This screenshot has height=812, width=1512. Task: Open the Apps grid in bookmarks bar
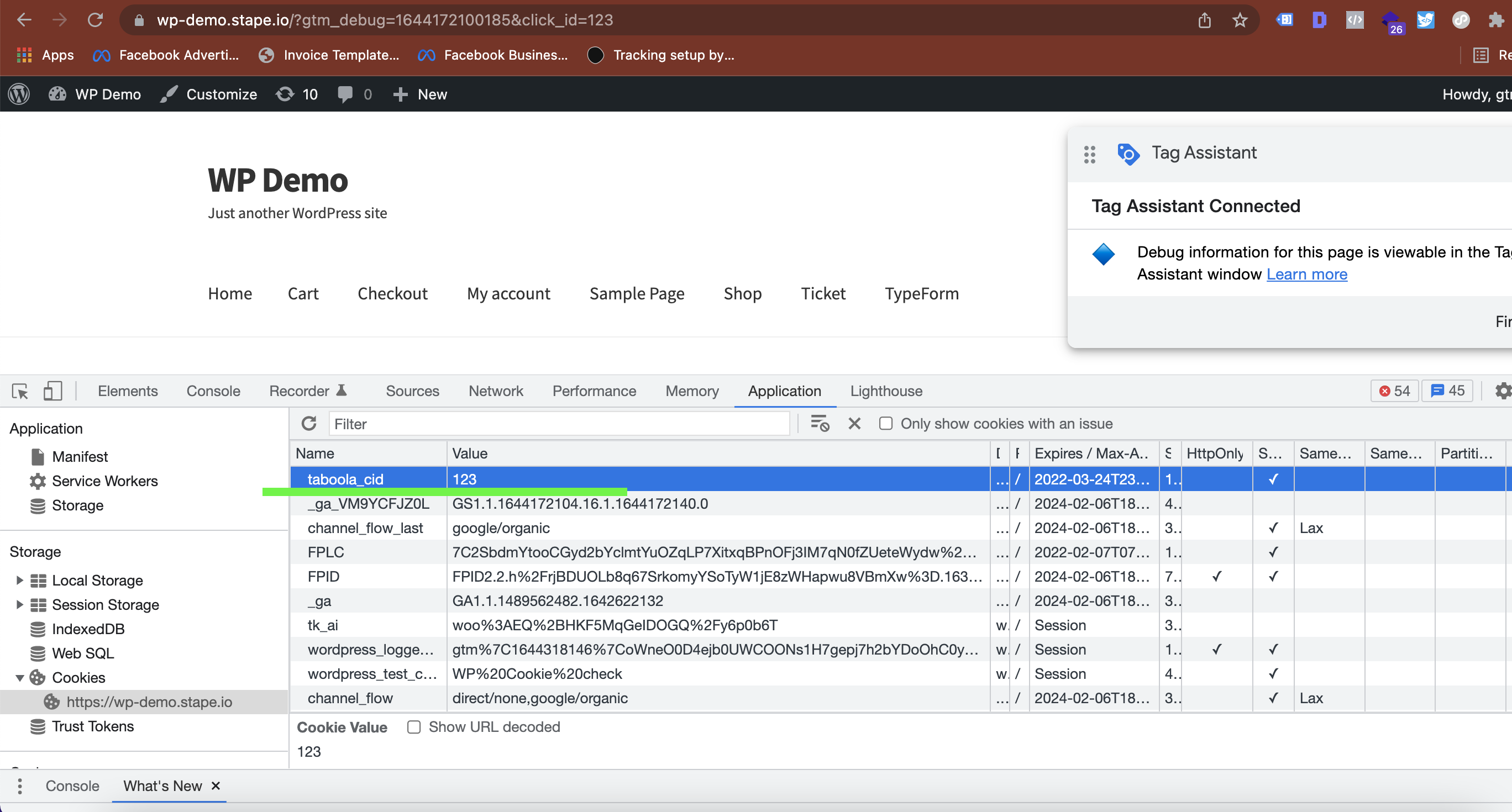(x=45, y=55)
